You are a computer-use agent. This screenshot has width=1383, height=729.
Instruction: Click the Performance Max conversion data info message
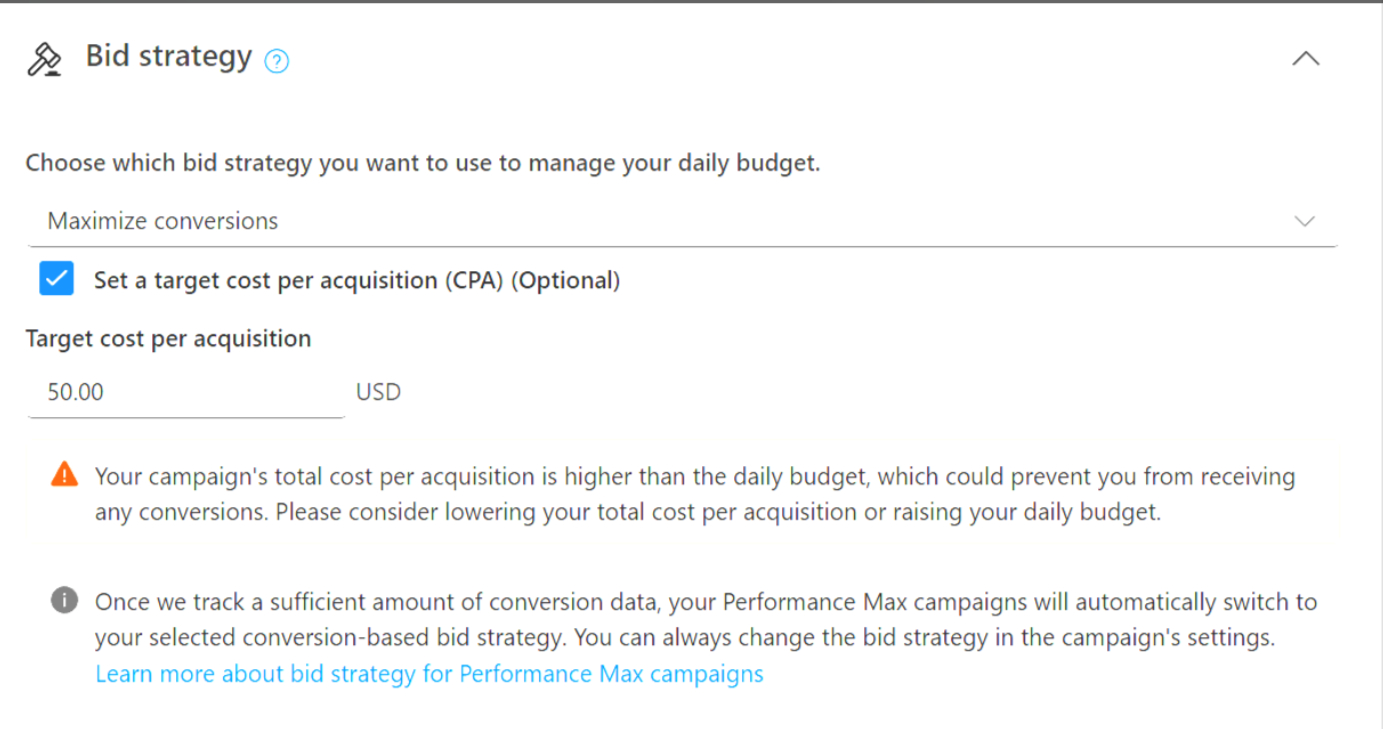point(704,620)
